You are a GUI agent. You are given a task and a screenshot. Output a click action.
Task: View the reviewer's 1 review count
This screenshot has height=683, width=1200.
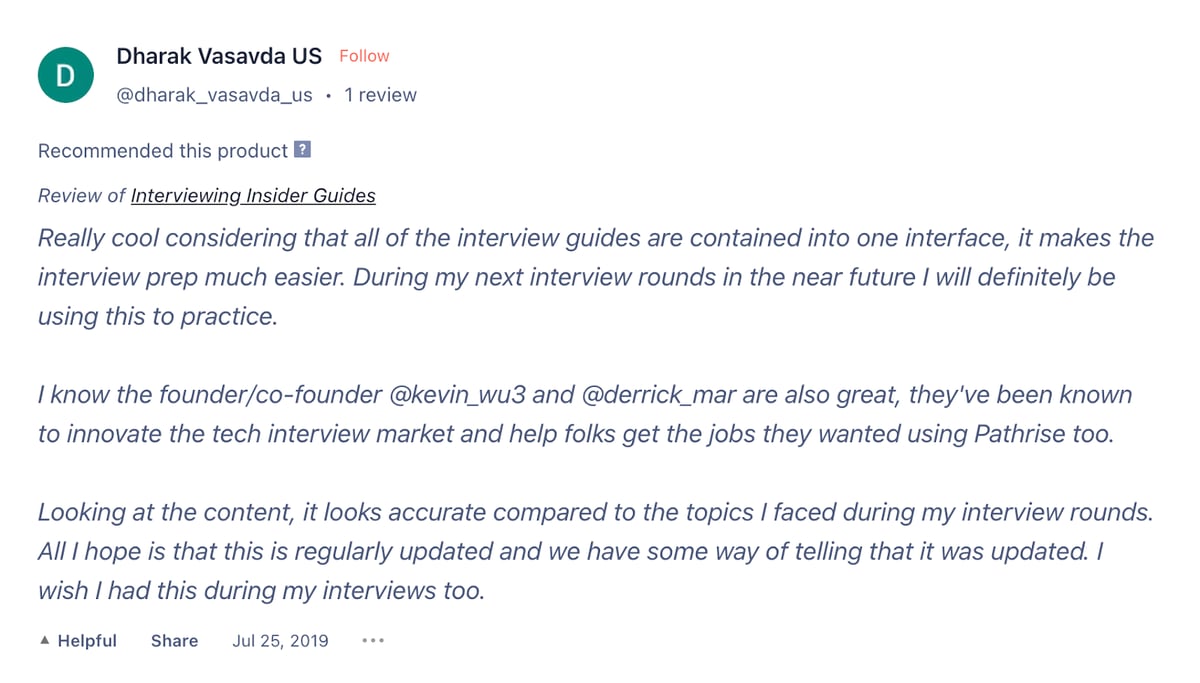pyautogui.click(x=380, y=95)
